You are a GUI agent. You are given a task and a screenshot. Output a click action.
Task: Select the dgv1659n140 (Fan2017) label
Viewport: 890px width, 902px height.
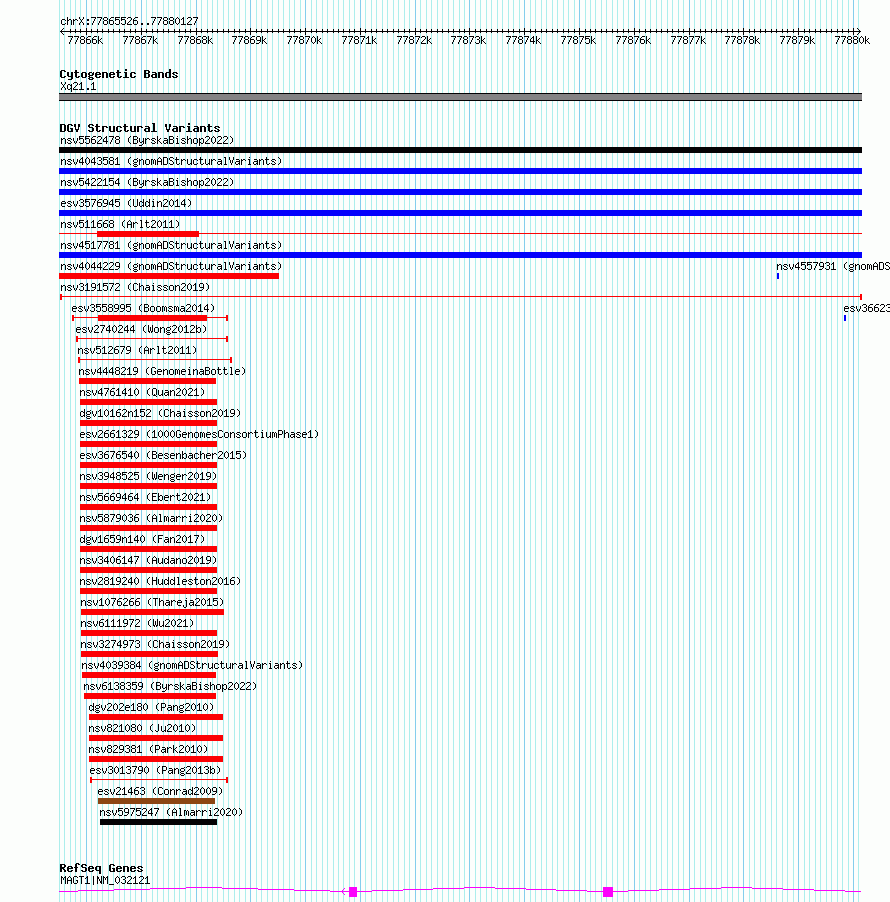(142, 539)
